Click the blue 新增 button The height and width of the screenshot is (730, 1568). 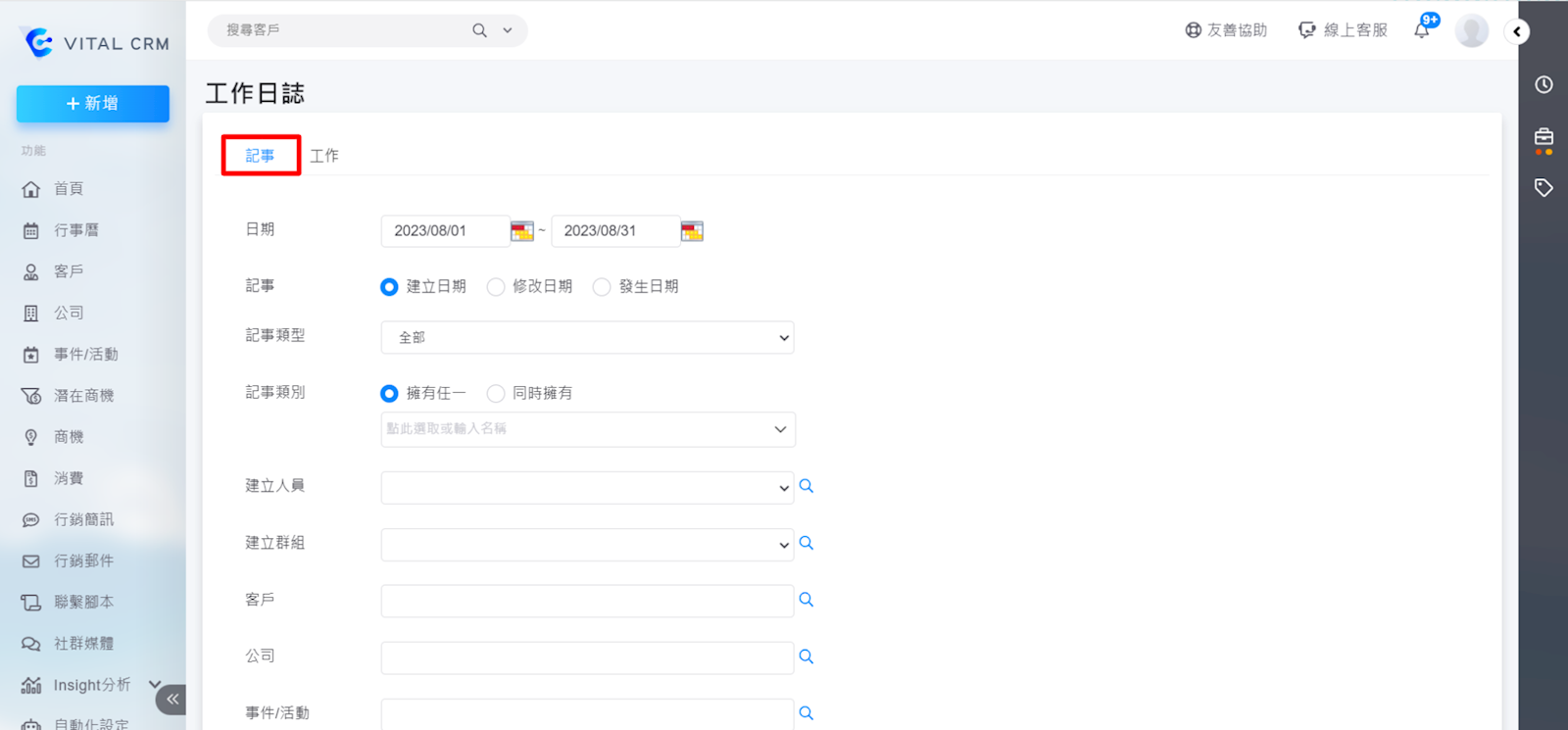click(x=93, y=104)
